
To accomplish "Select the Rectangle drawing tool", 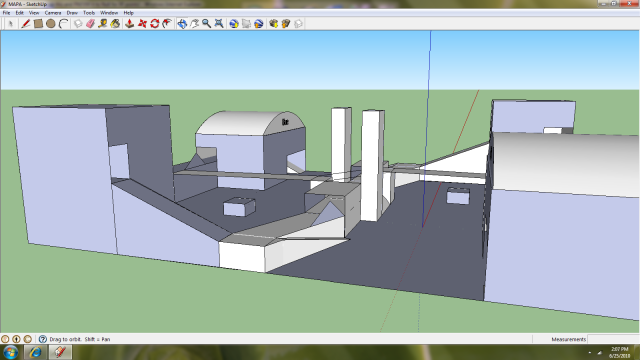I will click(x=38, y=24).
